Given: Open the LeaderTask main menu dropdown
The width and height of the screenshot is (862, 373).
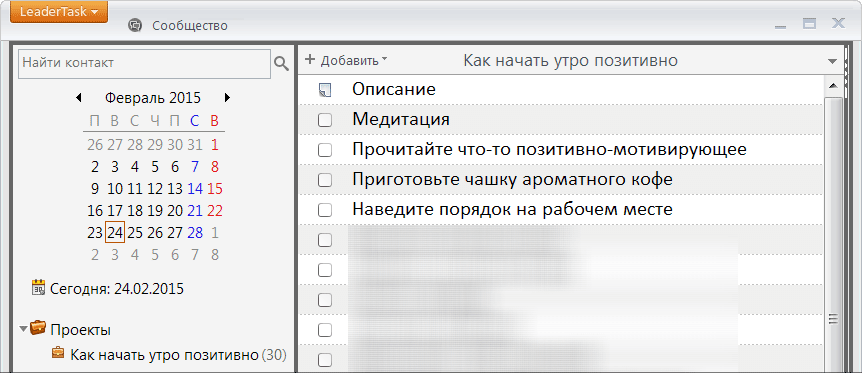Looking at the screenshot, I should click(59, 12).
